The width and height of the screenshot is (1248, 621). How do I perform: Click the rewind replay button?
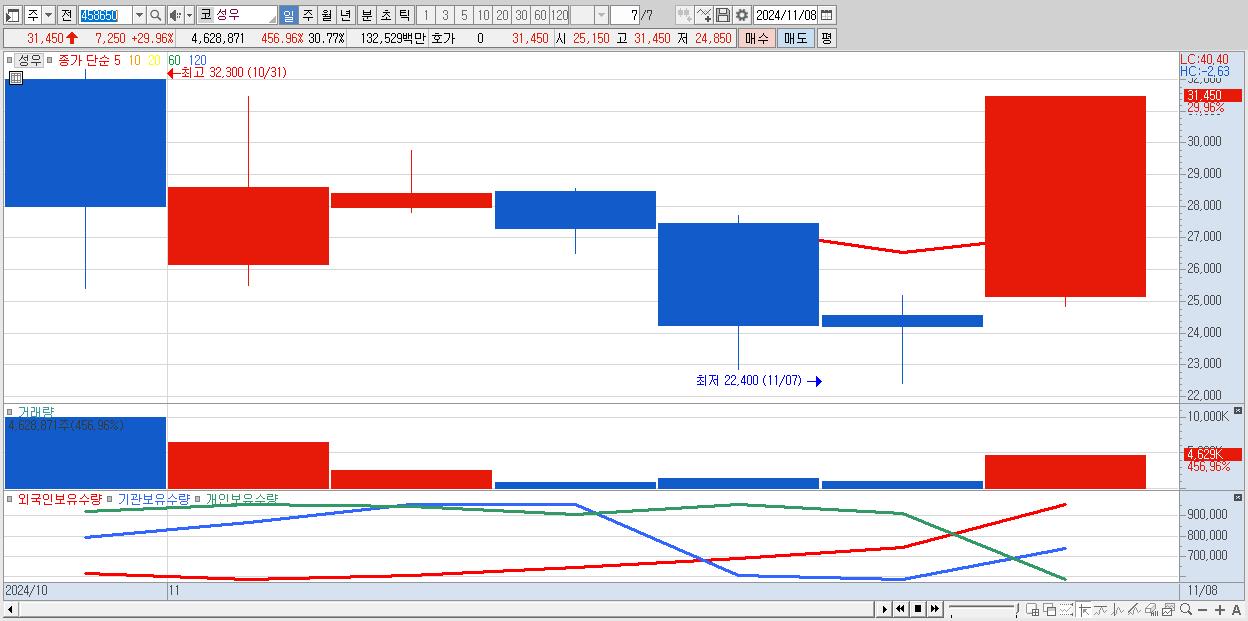(900, 609)
